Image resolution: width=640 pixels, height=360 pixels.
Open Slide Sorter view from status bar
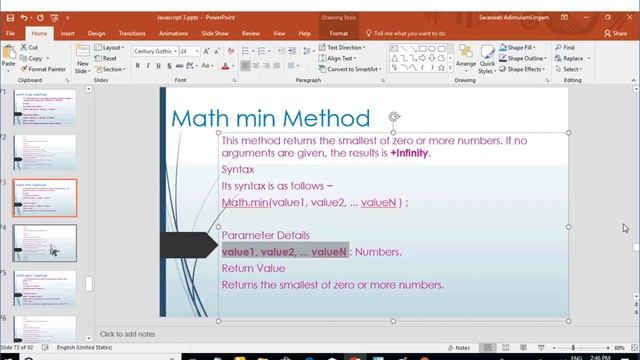[x=506, y=348]
